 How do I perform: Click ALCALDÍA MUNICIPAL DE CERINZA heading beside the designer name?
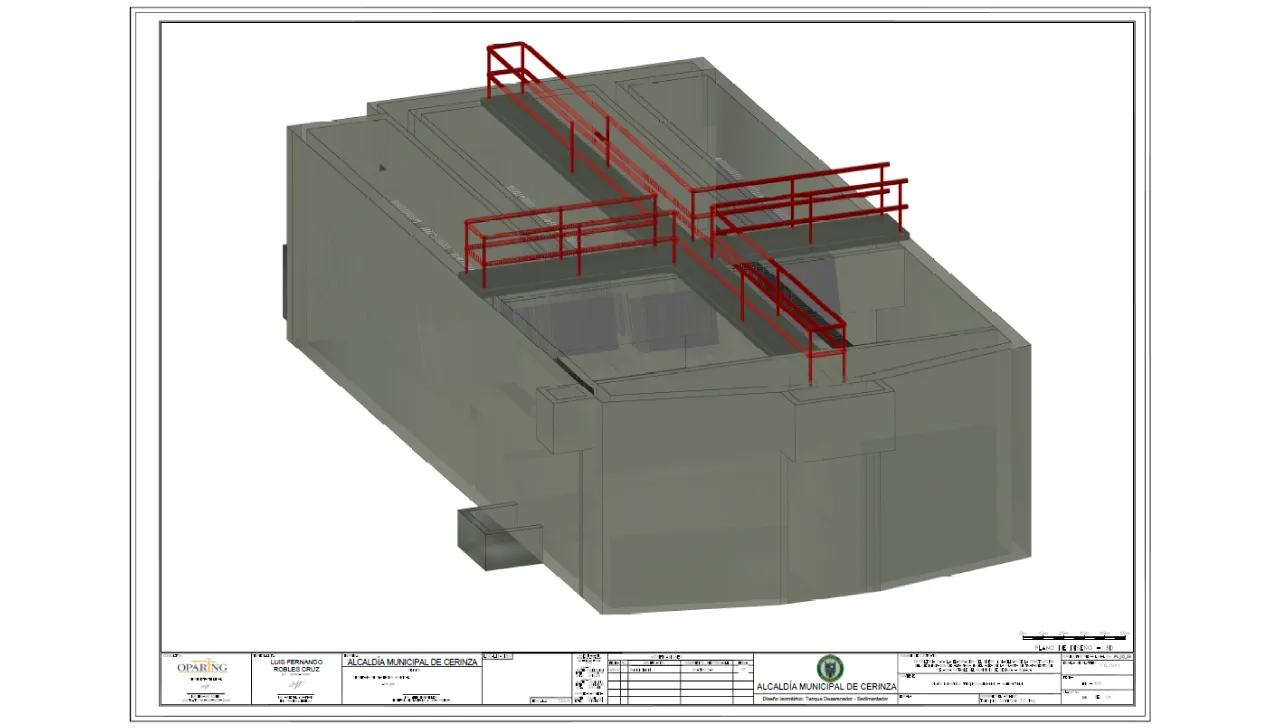pyautogui.click(x=412, y=662)
